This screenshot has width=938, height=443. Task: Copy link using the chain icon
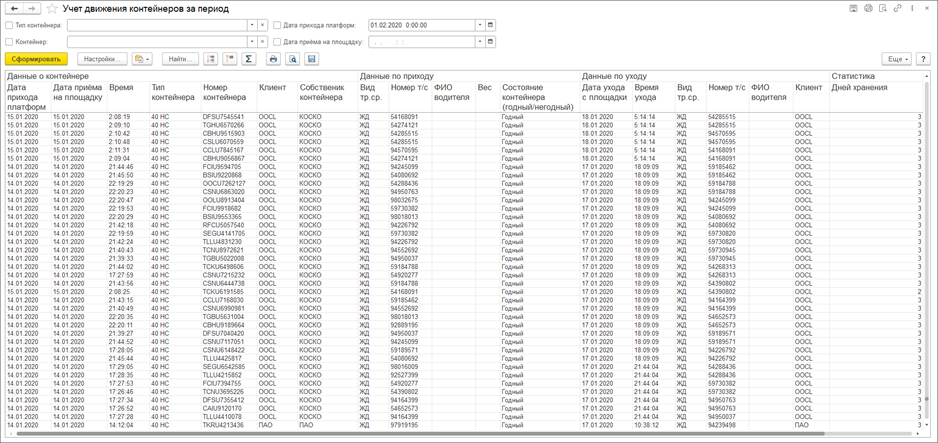click(897, 8)
